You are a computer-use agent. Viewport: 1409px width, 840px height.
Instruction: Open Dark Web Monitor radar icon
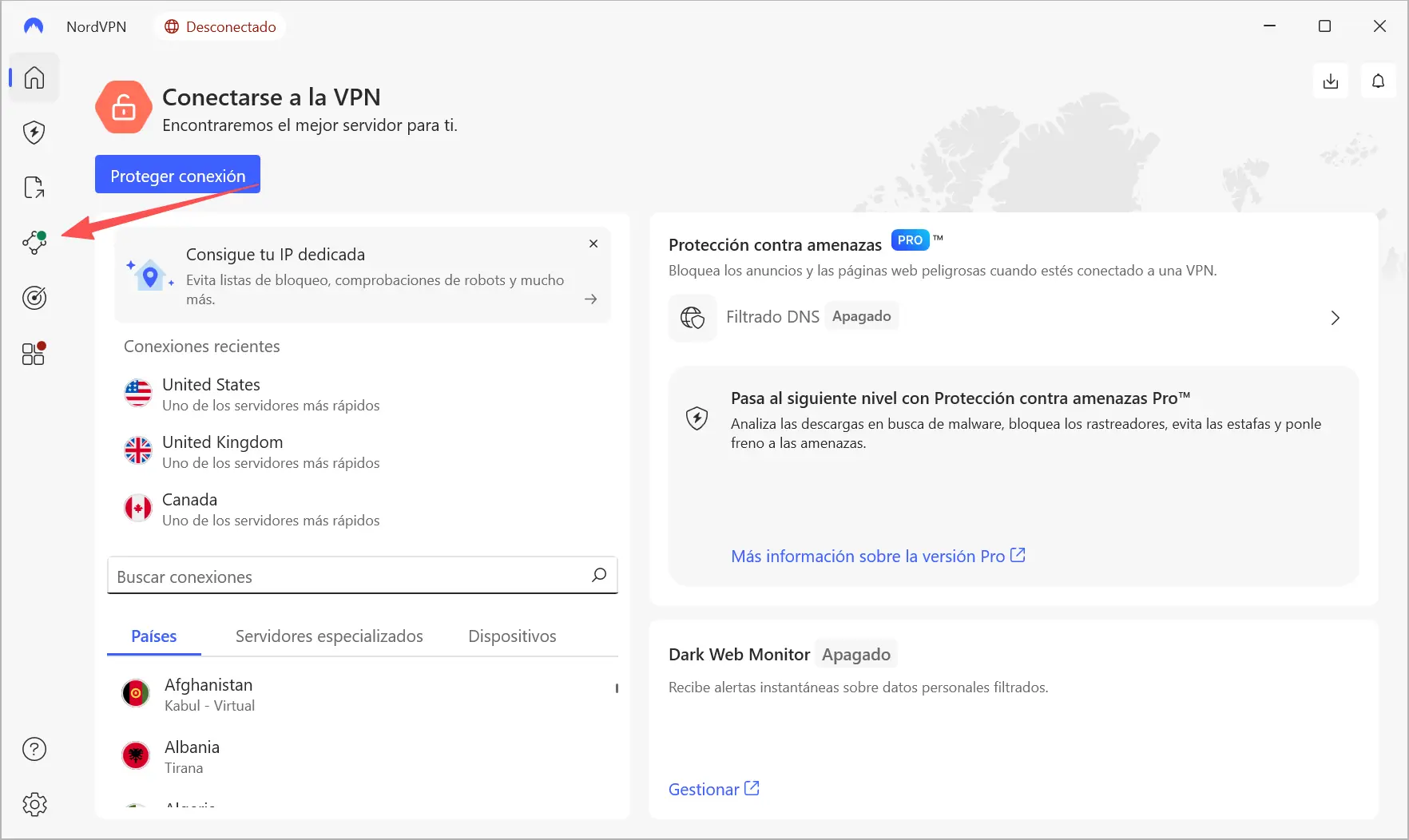click(x=34, y=298)
